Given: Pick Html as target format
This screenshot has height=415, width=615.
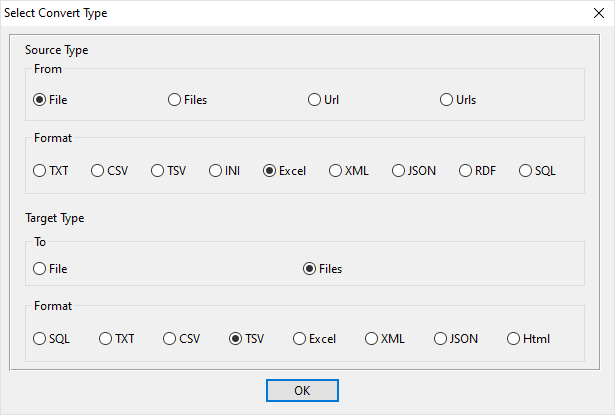Looking at the screenshot, I should coord(514,339).
